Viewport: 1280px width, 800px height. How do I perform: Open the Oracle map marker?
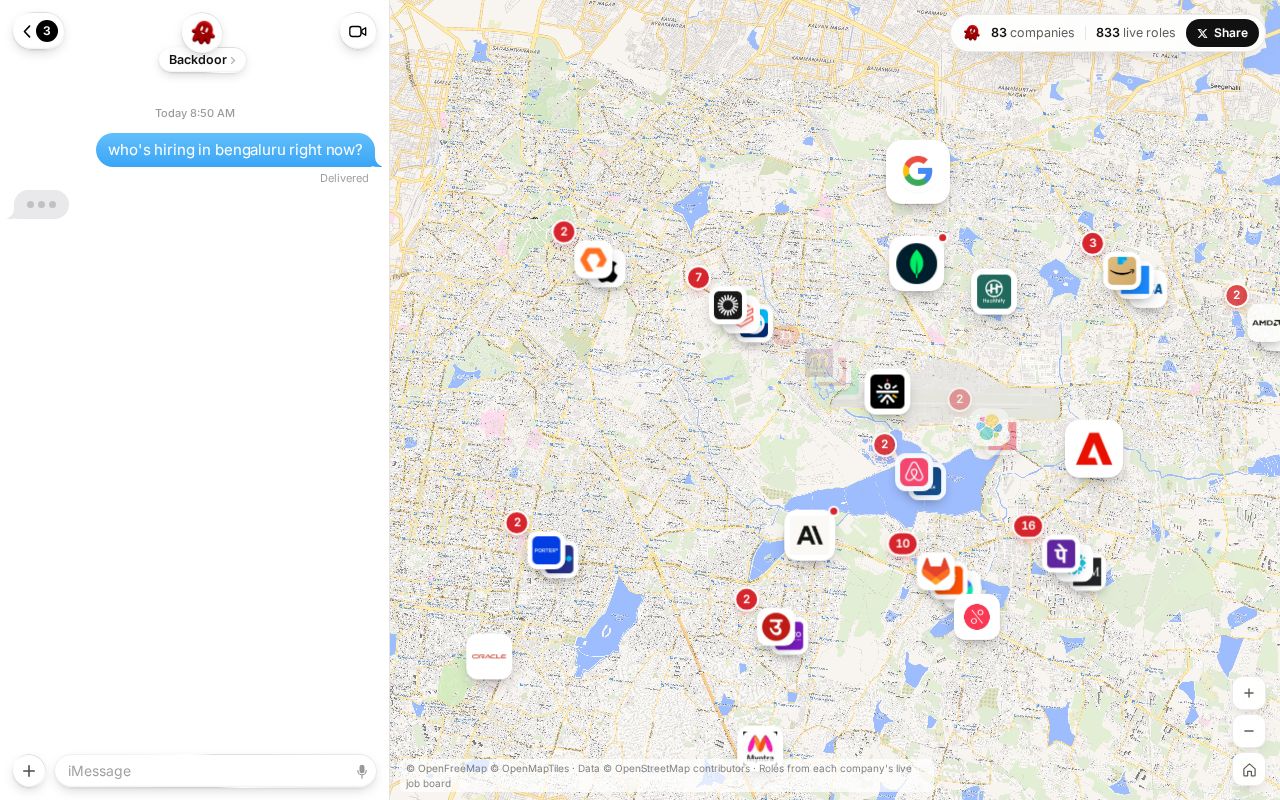tap(489, 657)
